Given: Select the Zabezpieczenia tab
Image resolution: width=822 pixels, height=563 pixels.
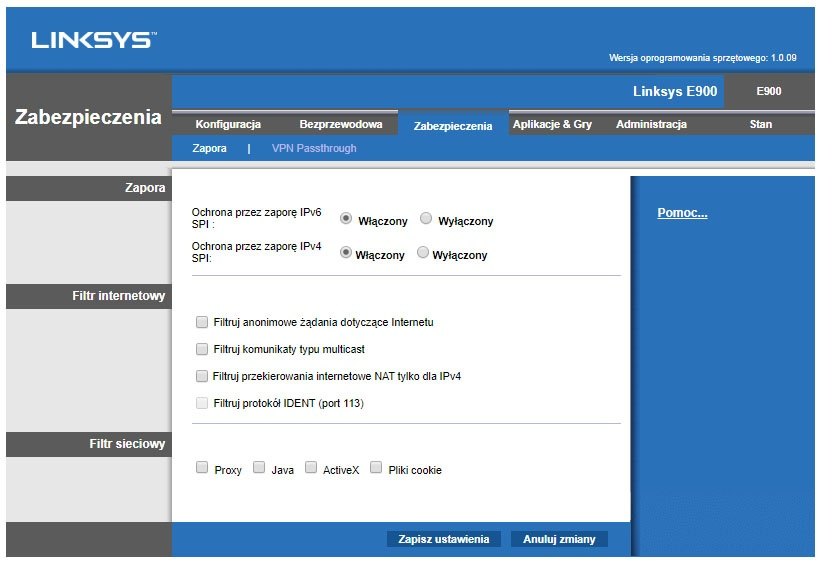Looking at the screenshot, I should [x=452, y=126].
